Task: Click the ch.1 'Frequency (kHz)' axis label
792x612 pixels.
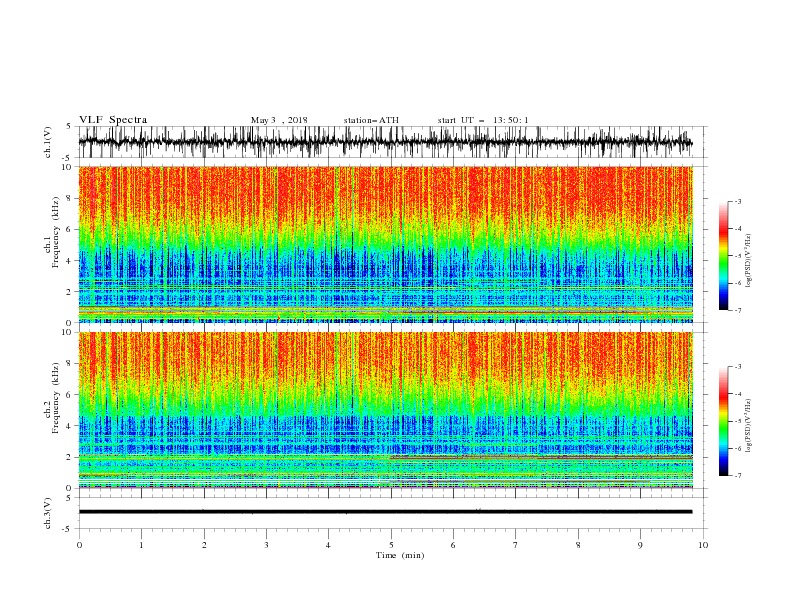Action: coord(56,230)
